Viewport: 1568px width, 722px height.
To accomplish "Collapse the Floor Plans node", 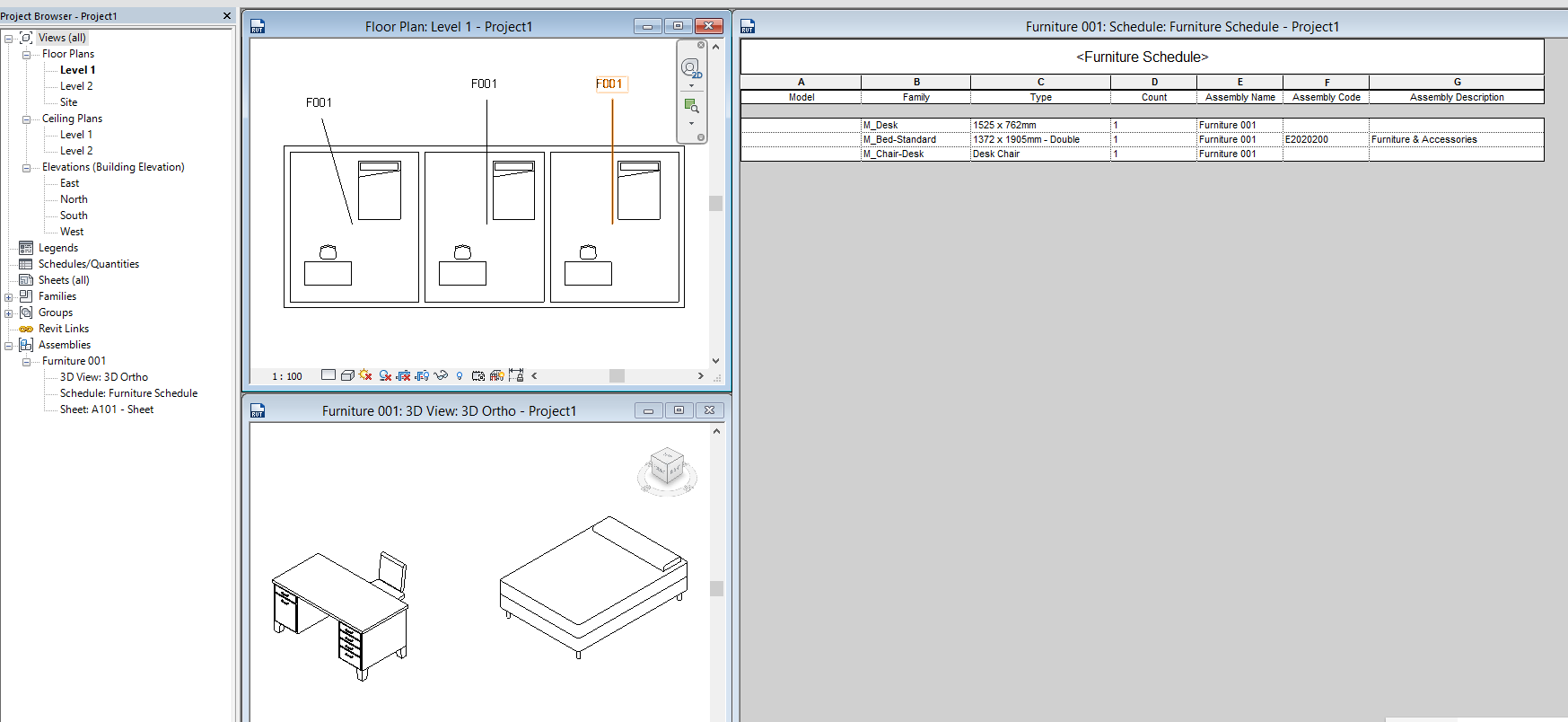I will [26, 55].
